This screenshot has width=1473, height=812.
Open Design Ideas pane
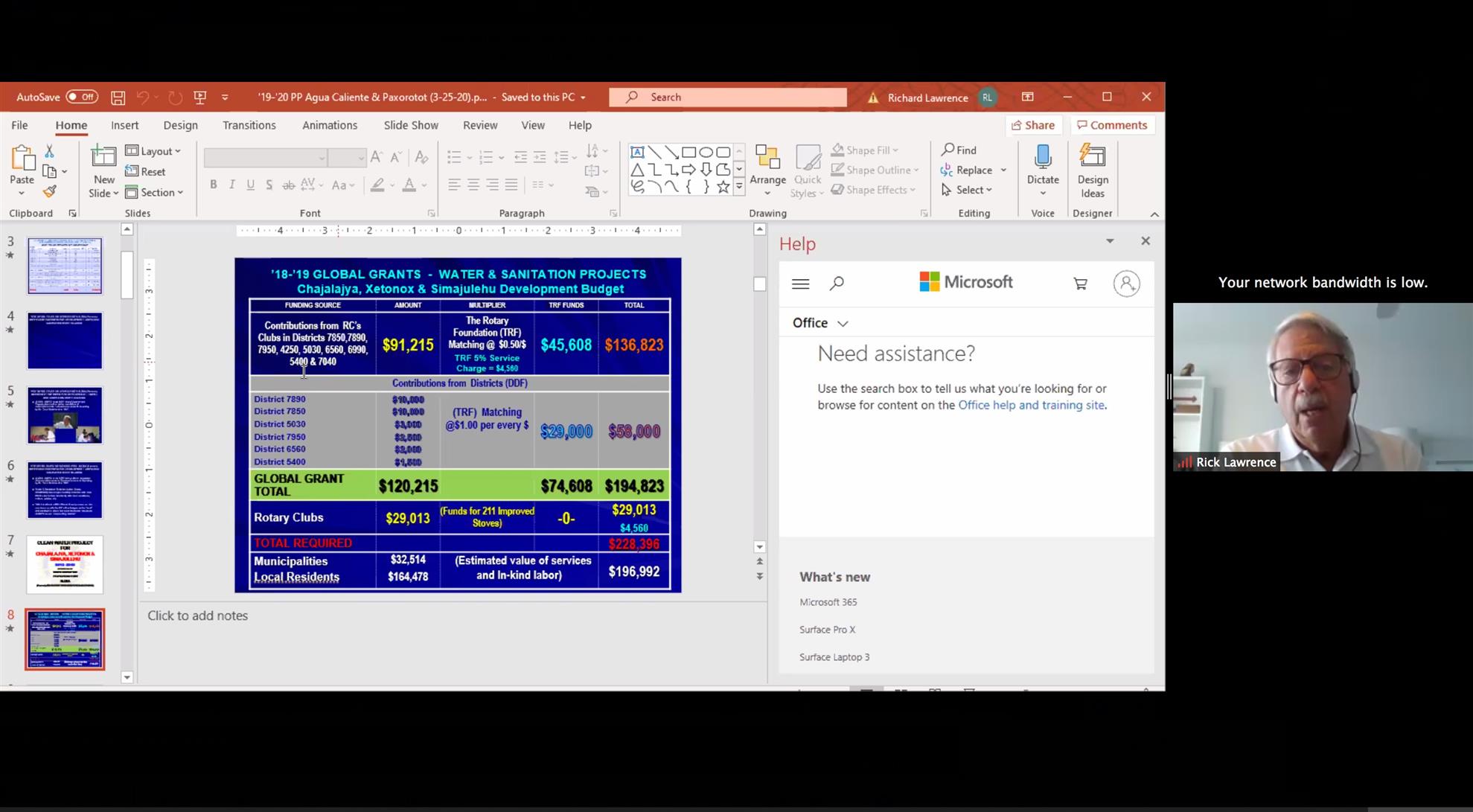(1092, 171)
